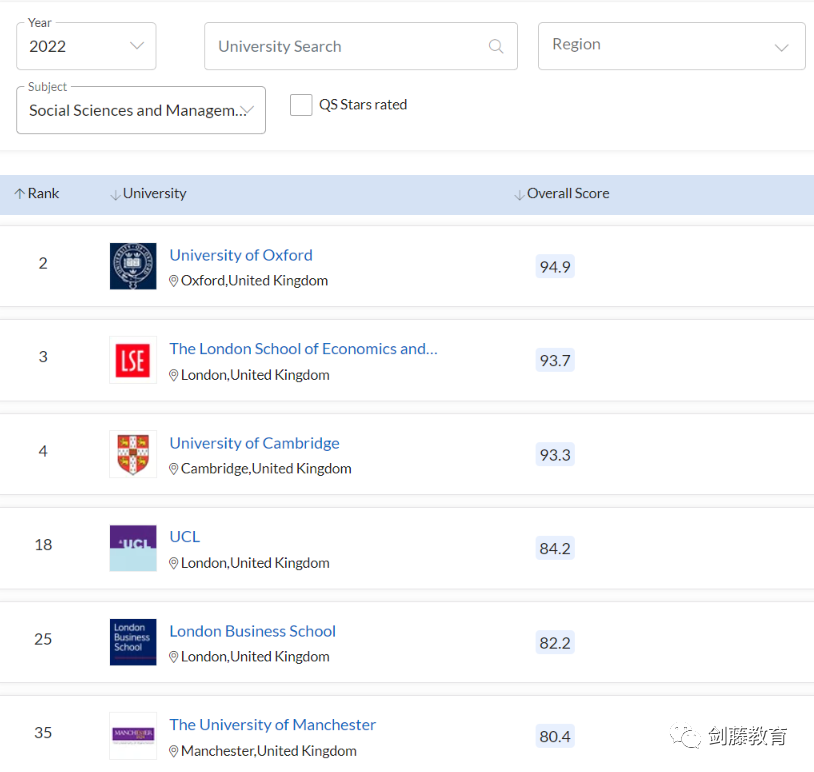This screenshot has height=772, width=814.
Task: Open London Business School link
Action: click(252, 631)
